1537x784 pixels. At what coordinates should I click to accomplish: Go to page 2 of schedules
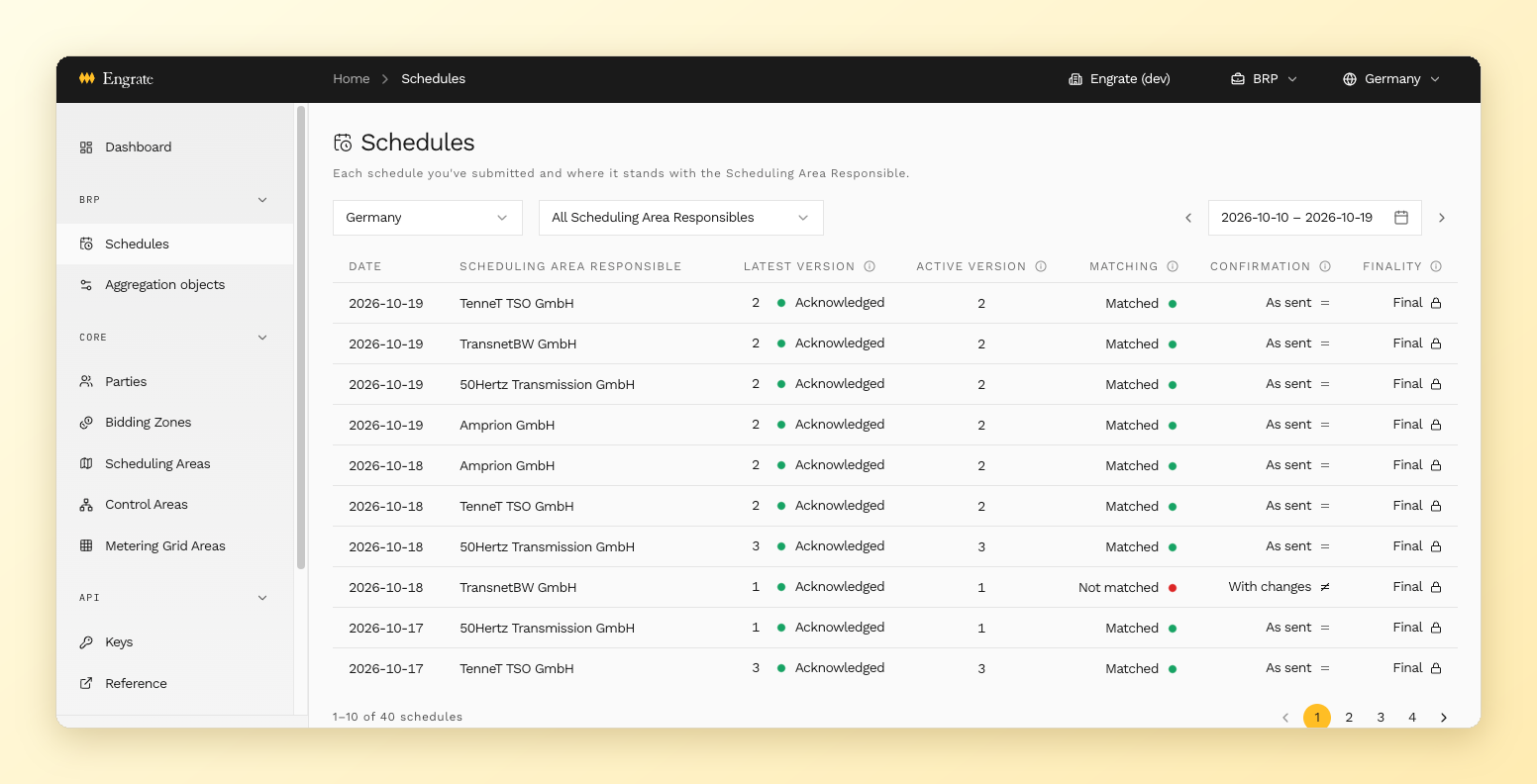click(x=1349, y=718)
